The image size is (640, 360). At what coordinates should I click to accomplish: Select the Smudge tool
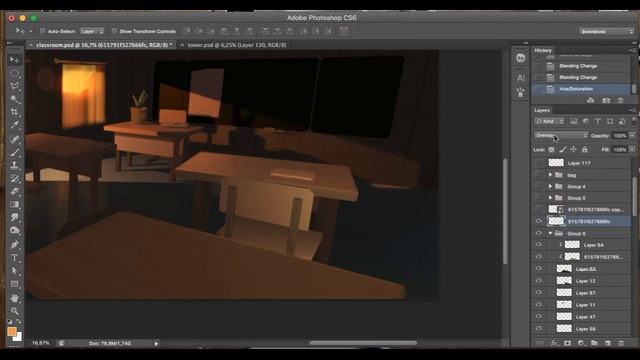[14, 217]
